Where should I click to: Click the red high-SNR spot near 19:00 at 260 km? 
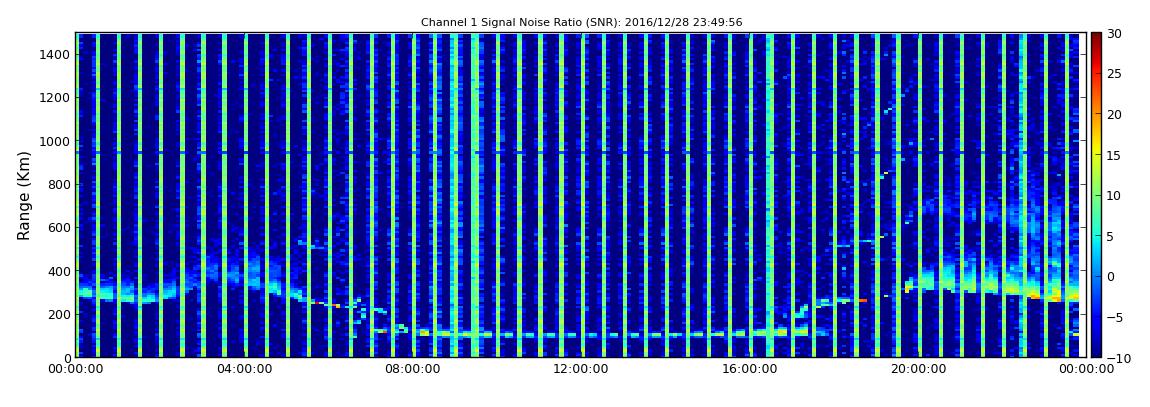coord(862,301)
